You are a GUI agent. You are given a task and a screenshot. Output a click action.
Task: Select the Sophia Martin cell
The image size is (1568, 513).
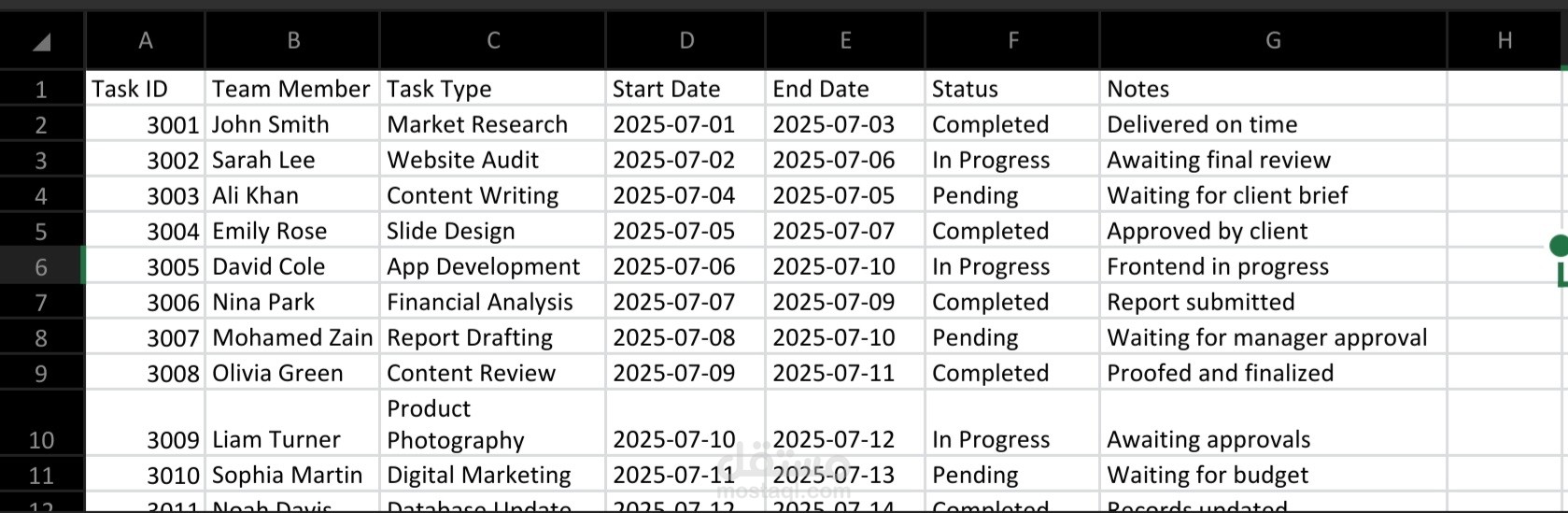pyautogui.click(x=292, y=475)
